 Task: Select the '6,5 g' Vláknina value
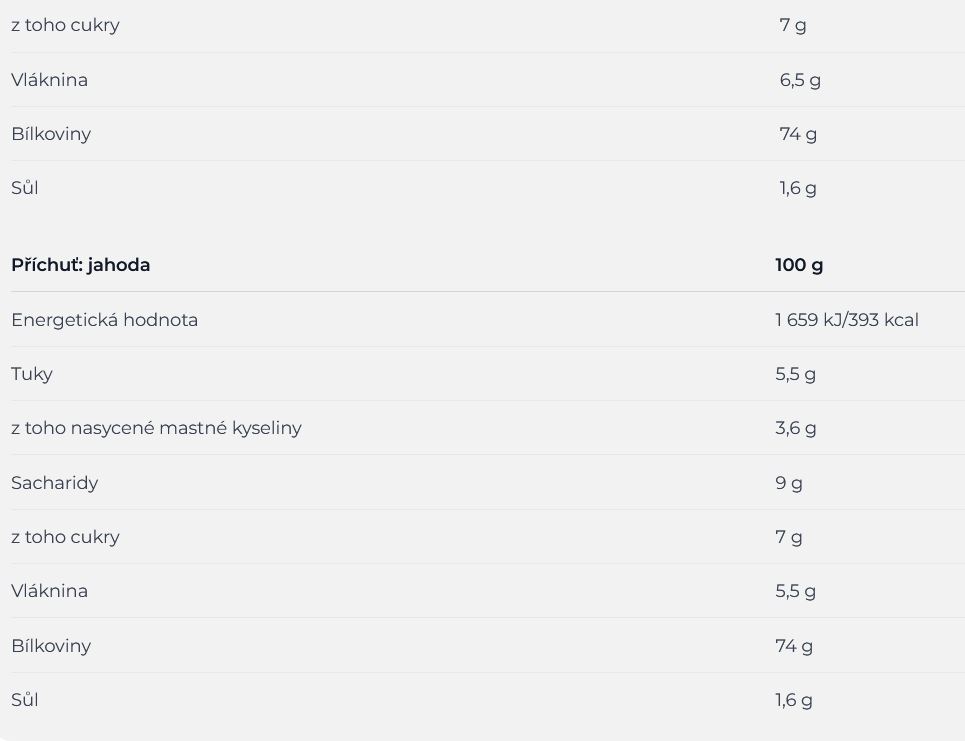click(800, 80)
